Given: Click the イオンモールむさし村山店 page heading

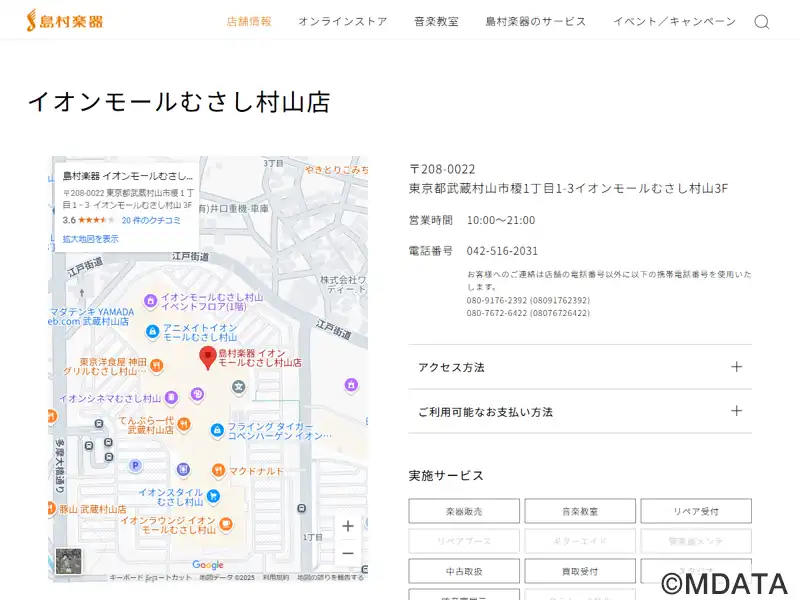Looking at the screenshot, I should [x=179, y=102].
